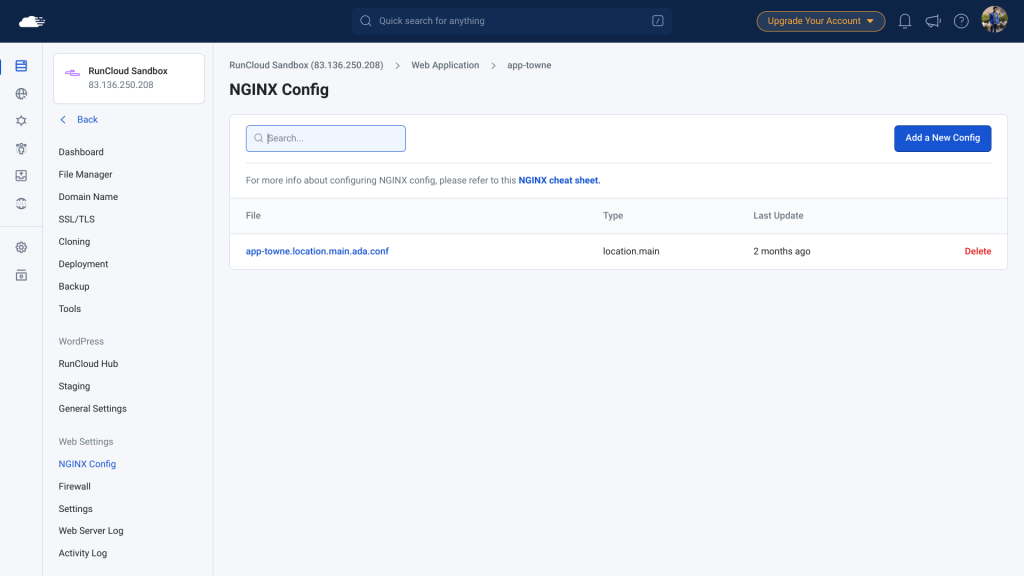
Task: Open the servers icon in left rail
Action: pos(21,66)
